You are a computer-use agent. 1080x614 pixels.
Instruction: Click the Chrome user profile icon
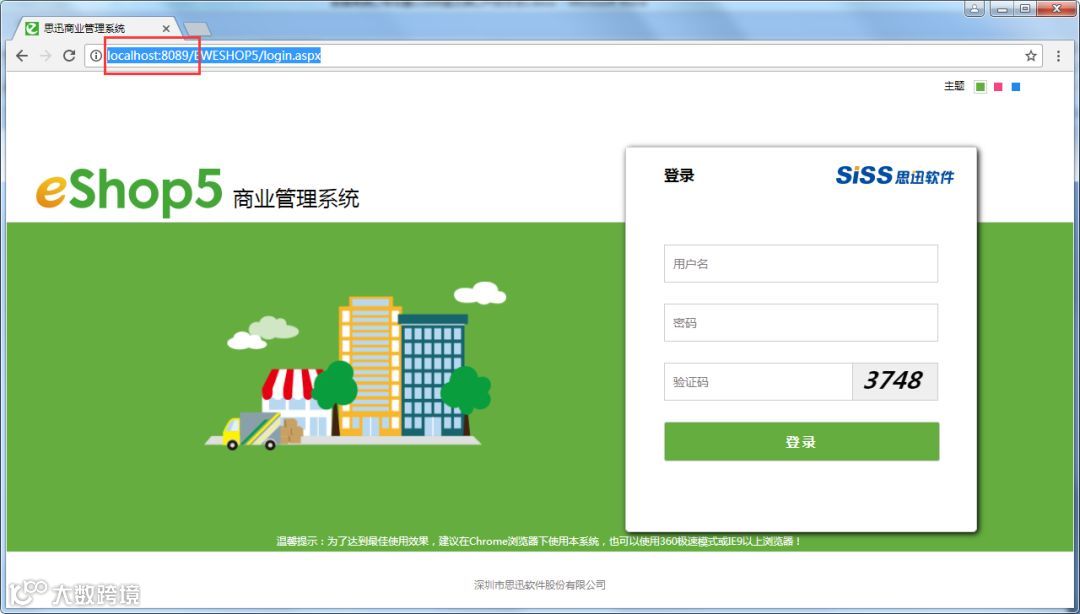(974, 9)
